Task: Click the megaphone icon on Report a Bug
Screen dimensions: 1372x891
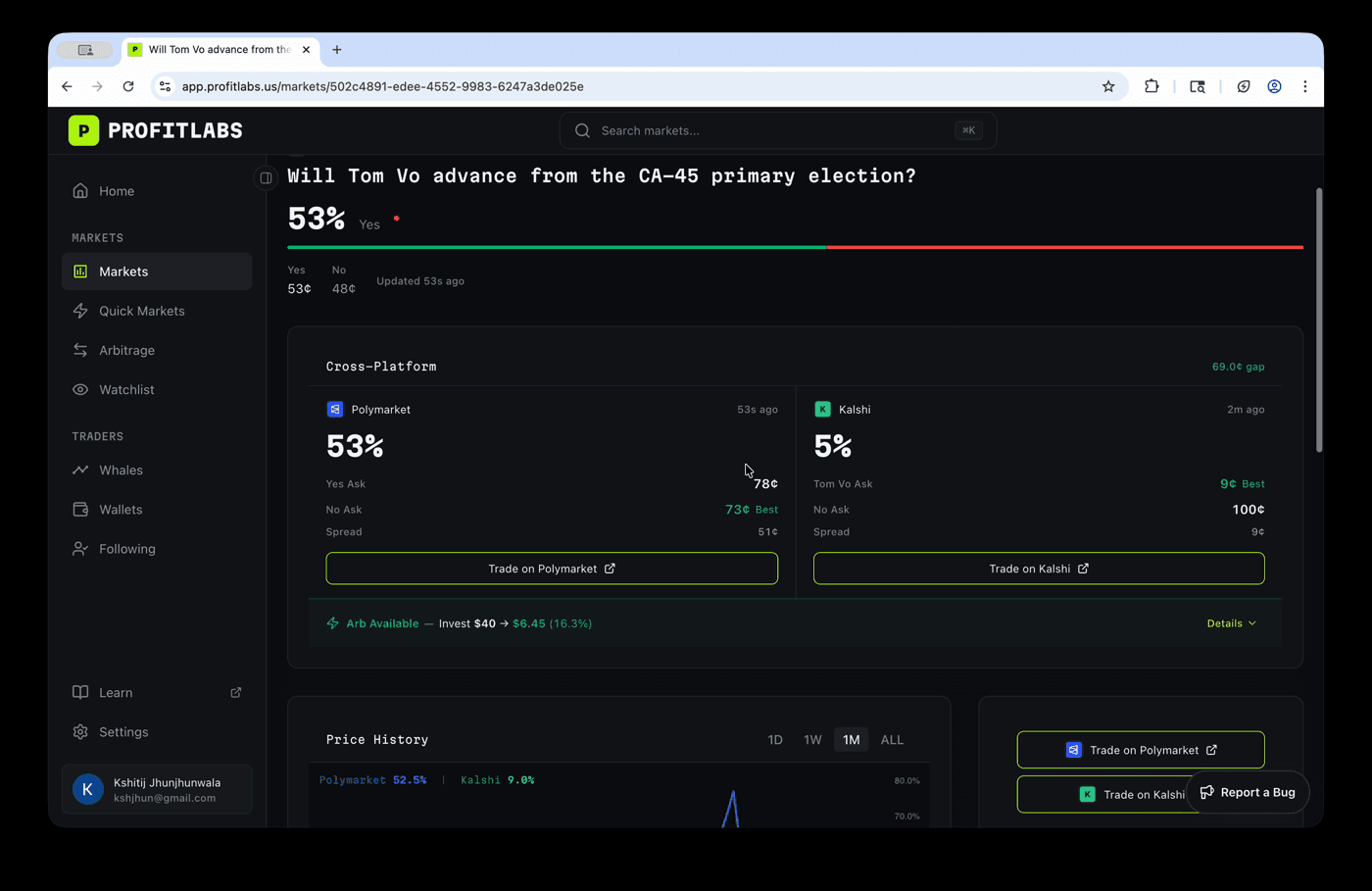Action: click(1207, 792)
